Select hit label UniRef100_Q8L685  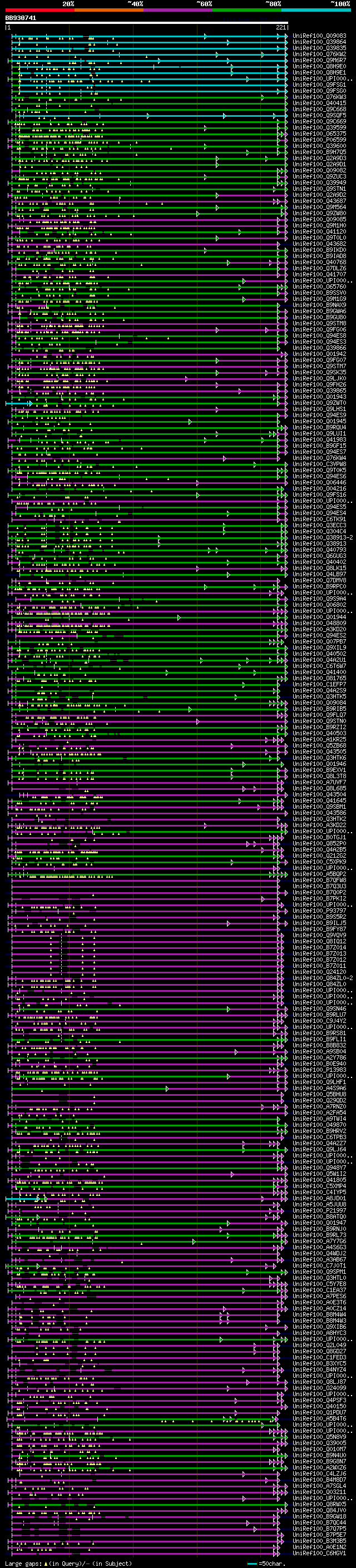coord(319,788)
